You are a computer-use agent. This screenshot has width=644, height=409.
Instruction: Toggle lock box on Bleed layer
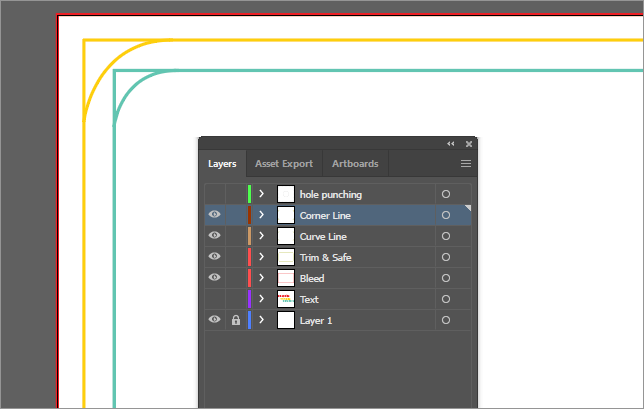(x=236, y=278)
